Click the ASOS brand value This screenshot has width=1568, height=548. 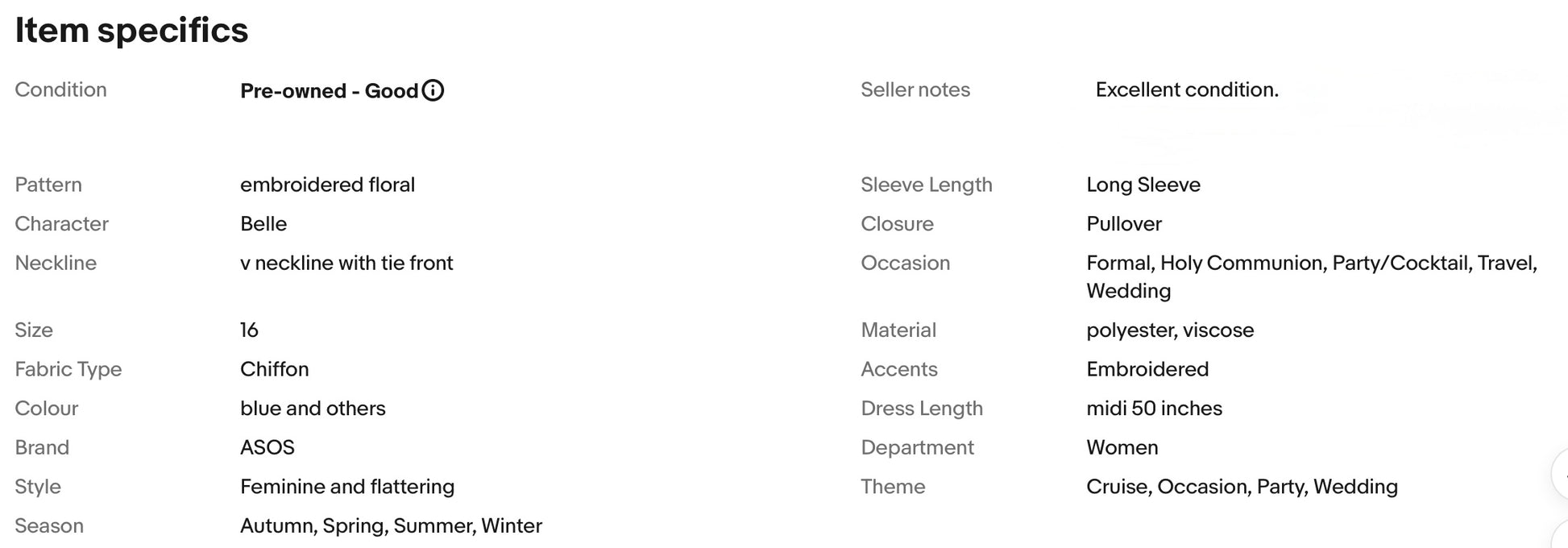[x=268, y=447]
